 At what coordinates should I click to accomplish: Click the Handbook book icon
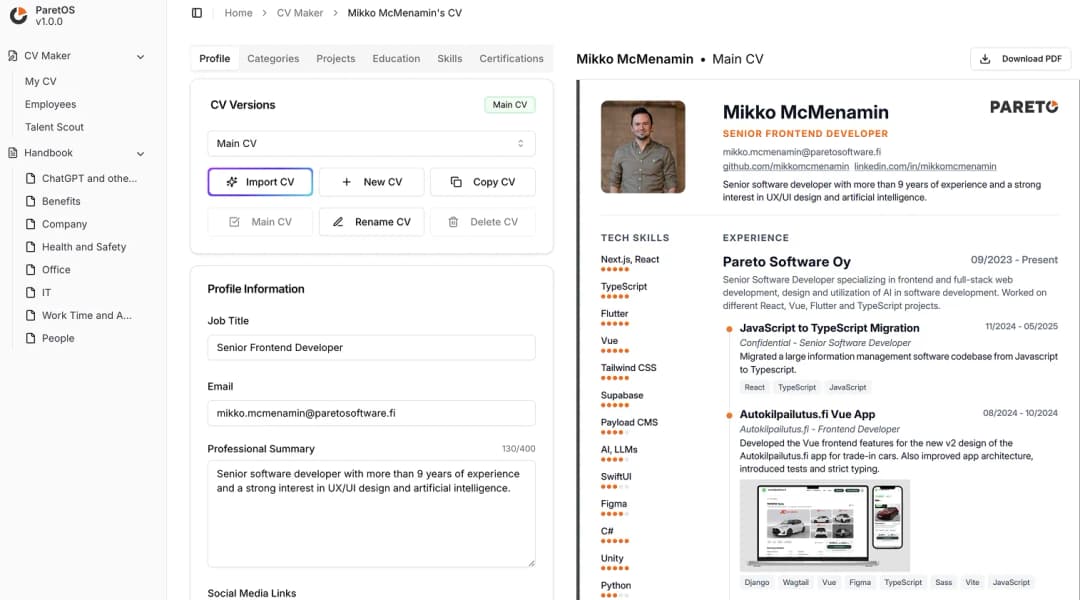point(13,153)
